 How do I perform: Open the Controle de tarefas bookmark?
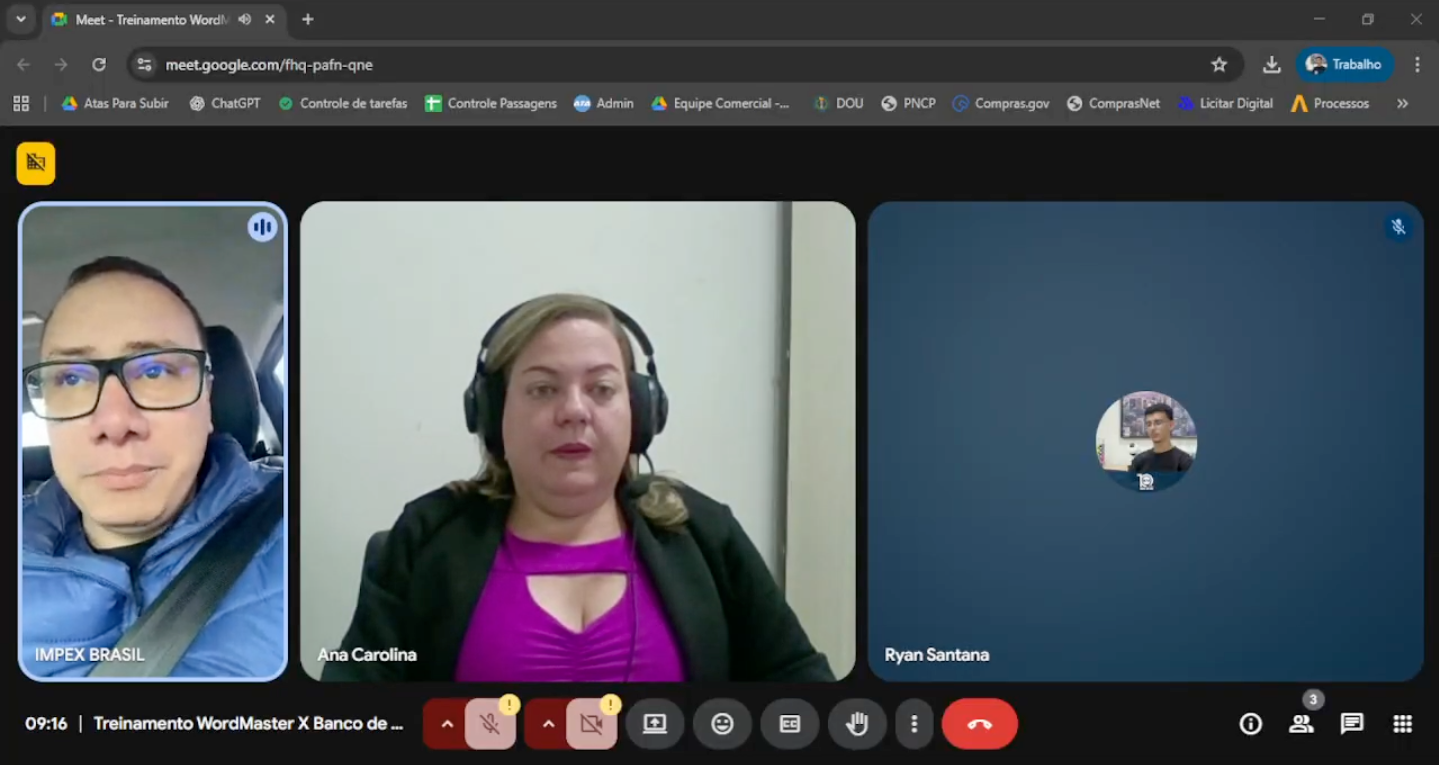(x=343, y=103)
